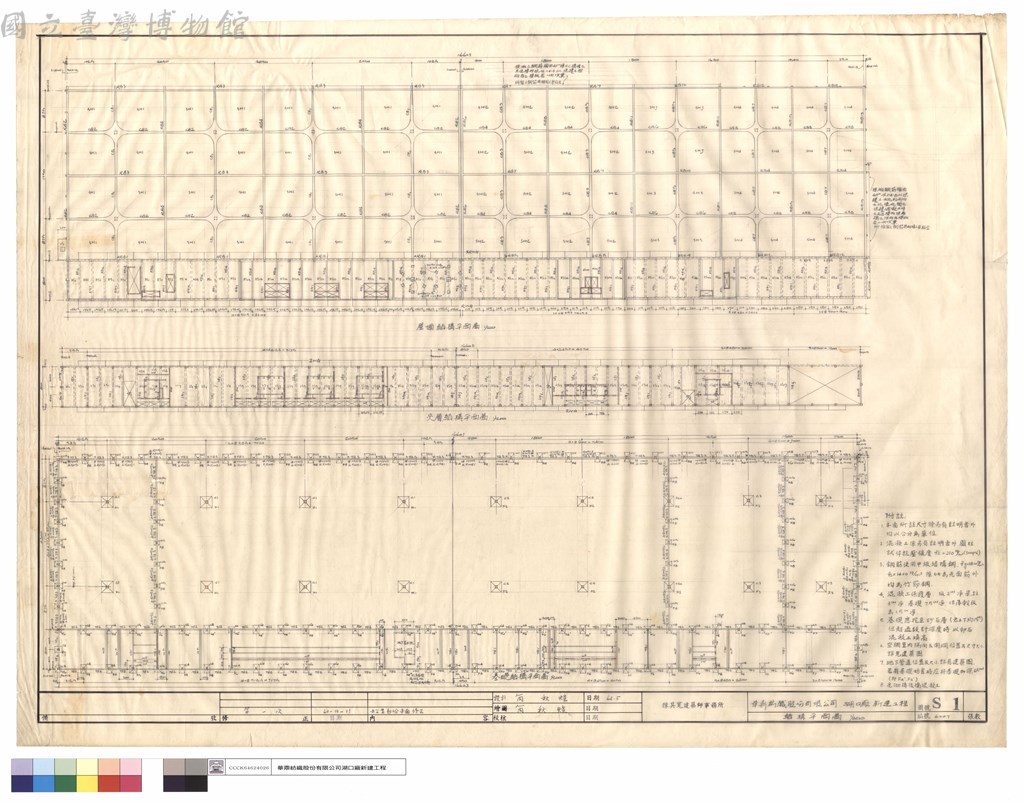This screenshot has width=1024, height=803.
Task: Click the handwritten note beside roof plan
Action: 893,206
